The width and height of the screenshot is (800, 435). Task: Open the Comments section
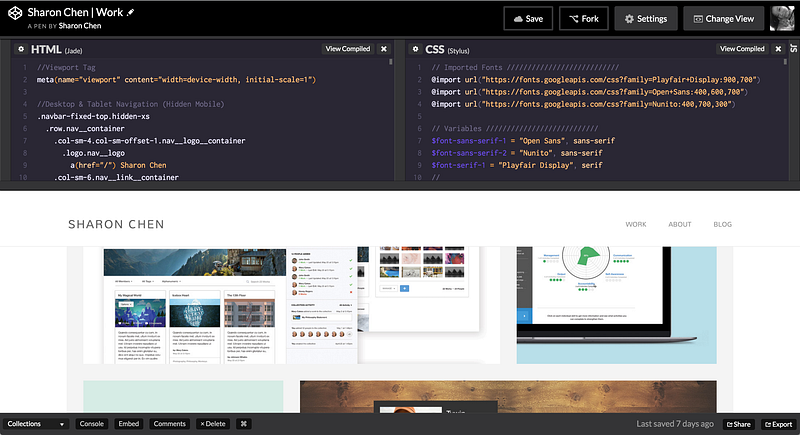169,424
